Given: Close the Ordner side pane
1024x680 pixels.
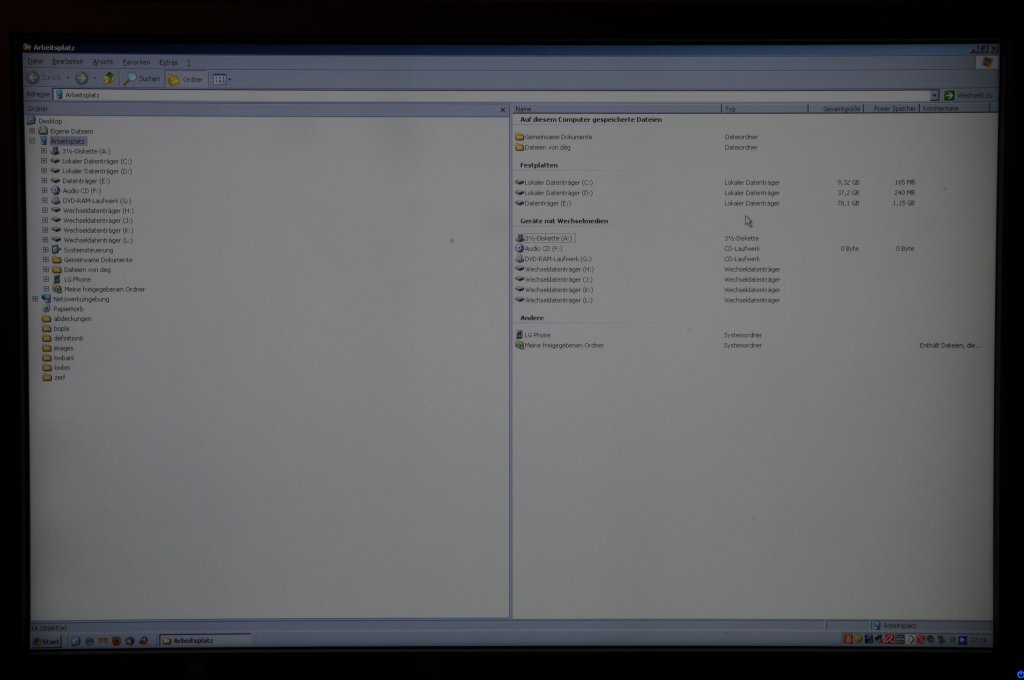Looking at the screenshot, I should click(x=503, y=109).
